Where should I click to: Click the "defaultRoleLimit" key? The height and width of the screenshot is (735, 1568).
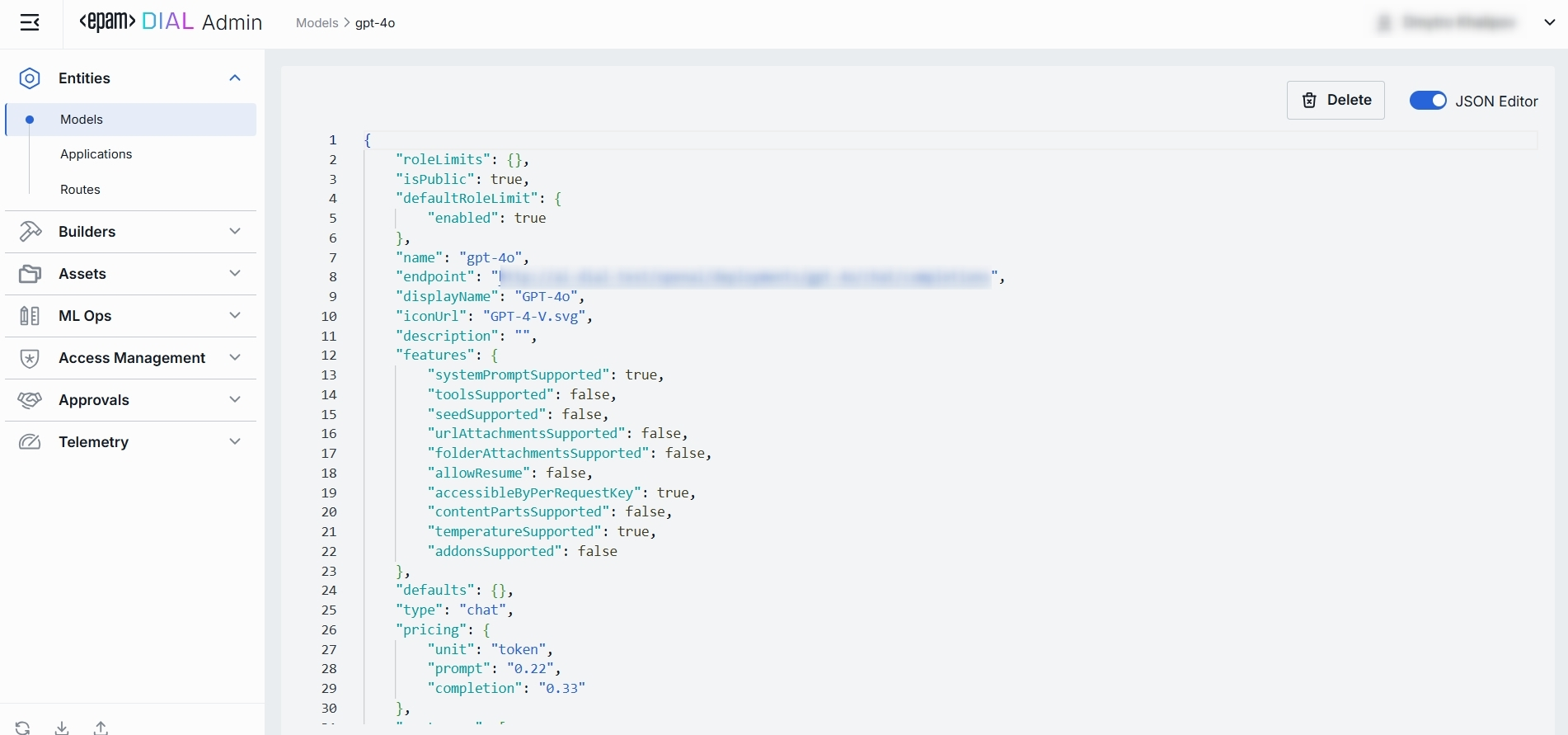tap(467, 199)
